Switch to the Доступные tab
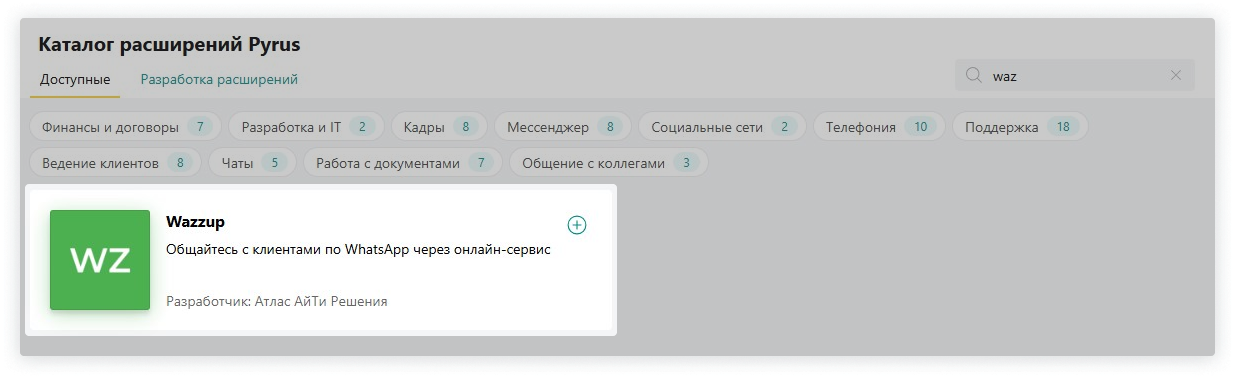 (75, 79)
